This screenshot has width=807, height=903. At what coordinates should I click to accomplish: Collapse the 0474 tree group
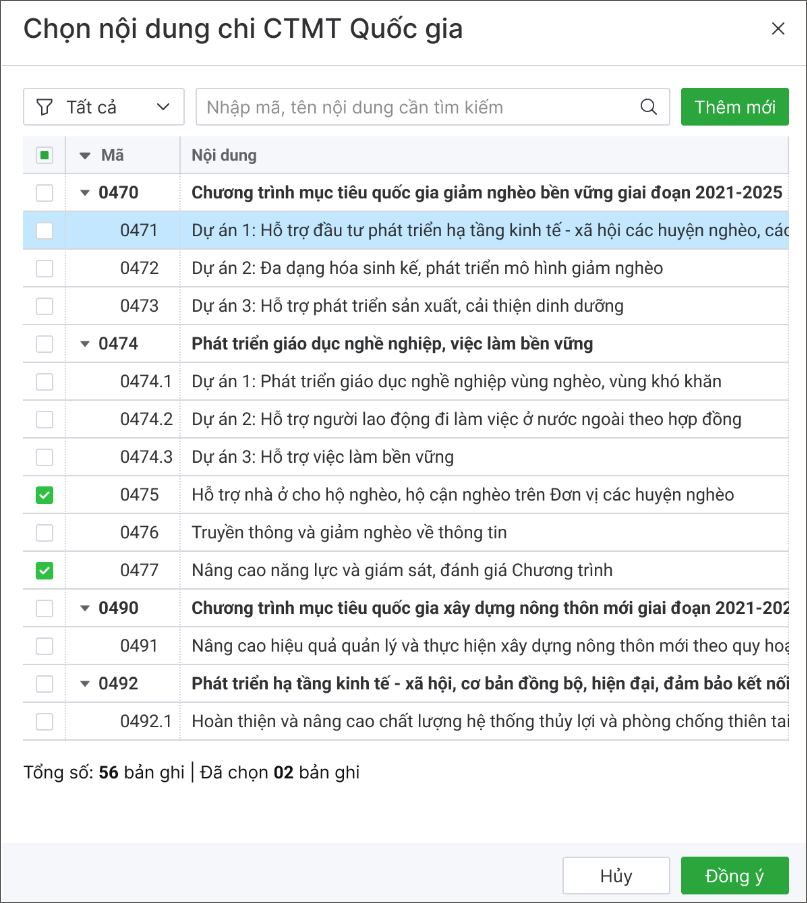tap(85, 344)
